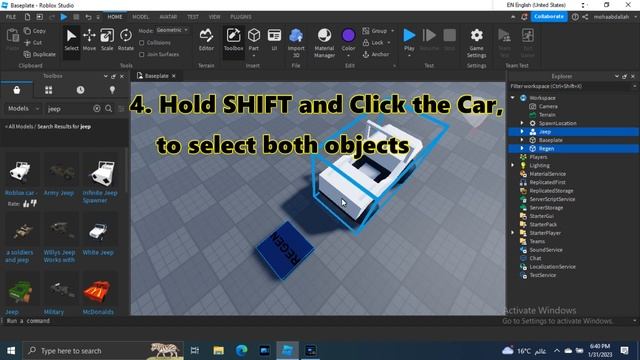Select the Infinite Jeep Spawner thumbnail

(100, 172)
